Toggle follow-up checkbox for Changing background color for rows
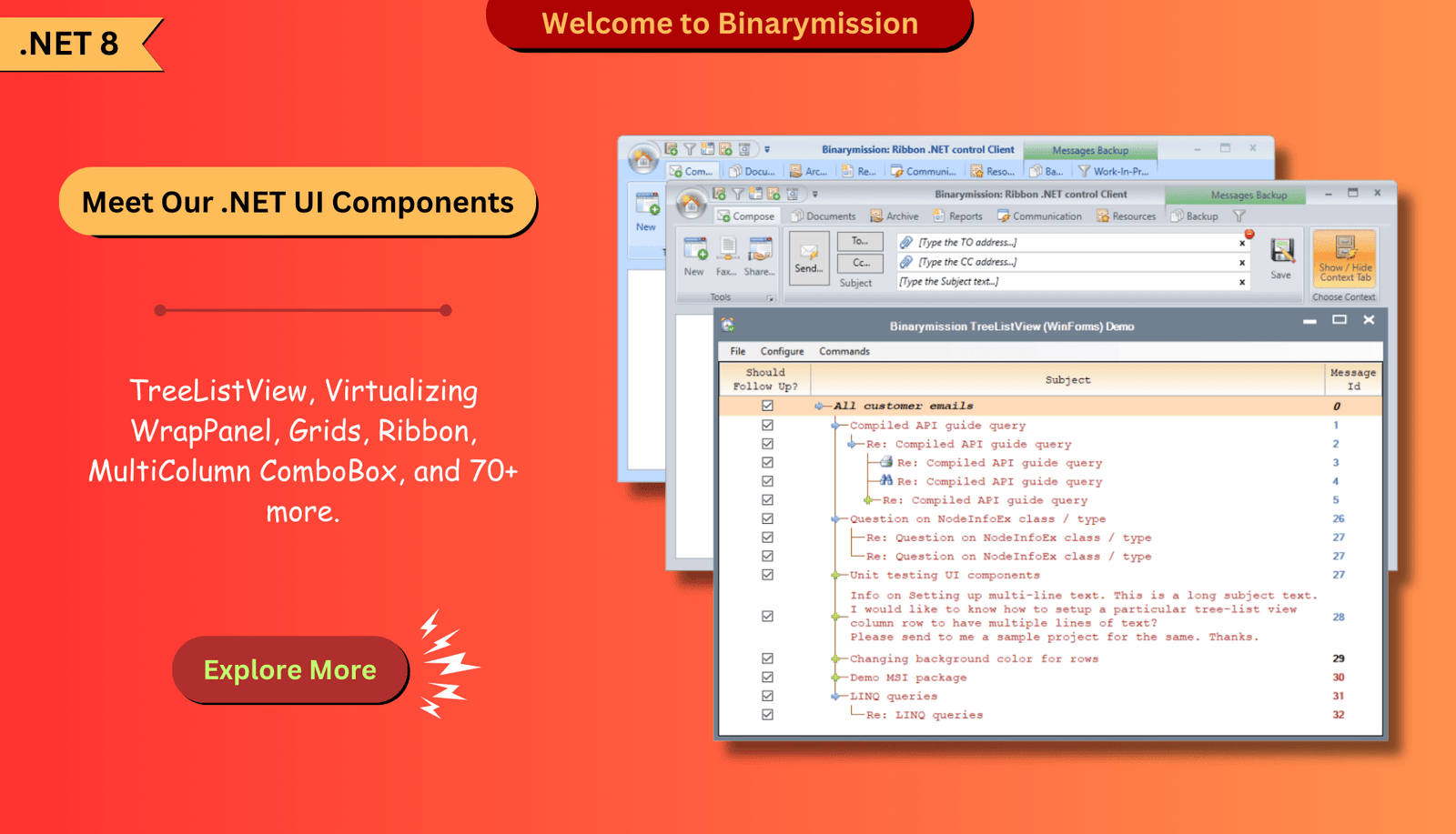Screen dimensions: 1456x834 [767, 658]
